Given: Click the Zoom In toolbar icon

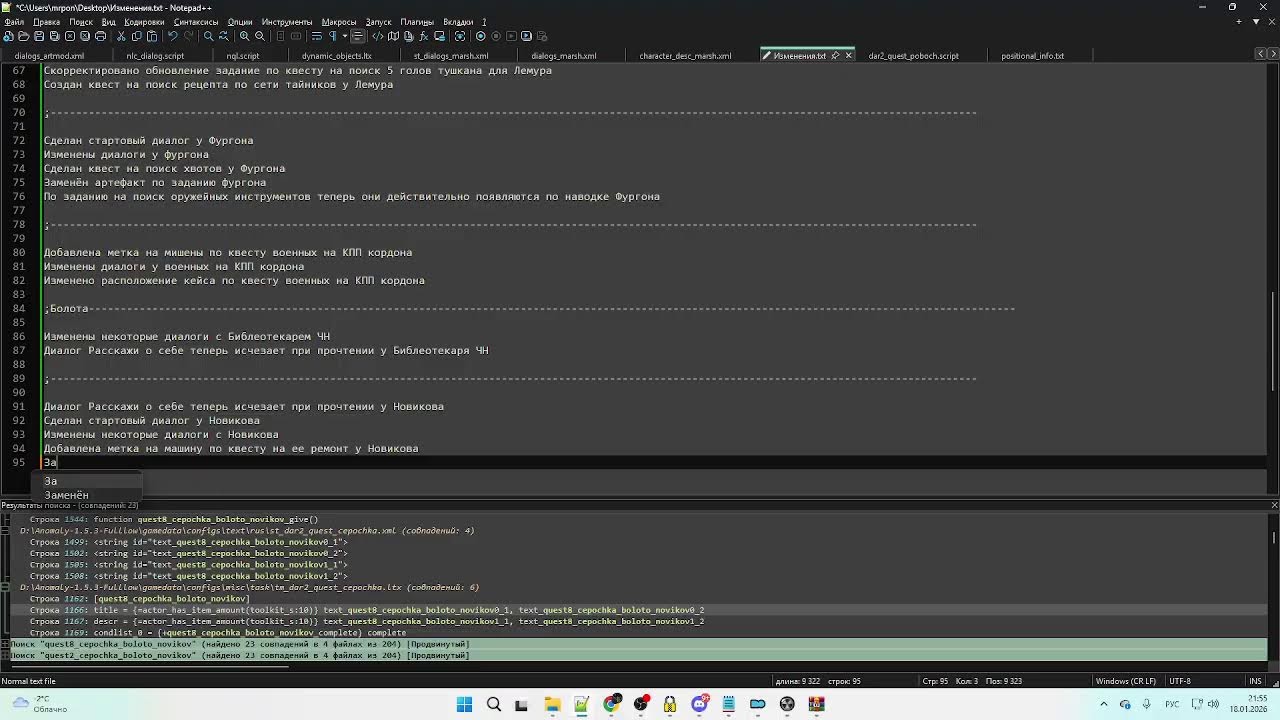Looking at the screenshot, I should tap(244, 36).
